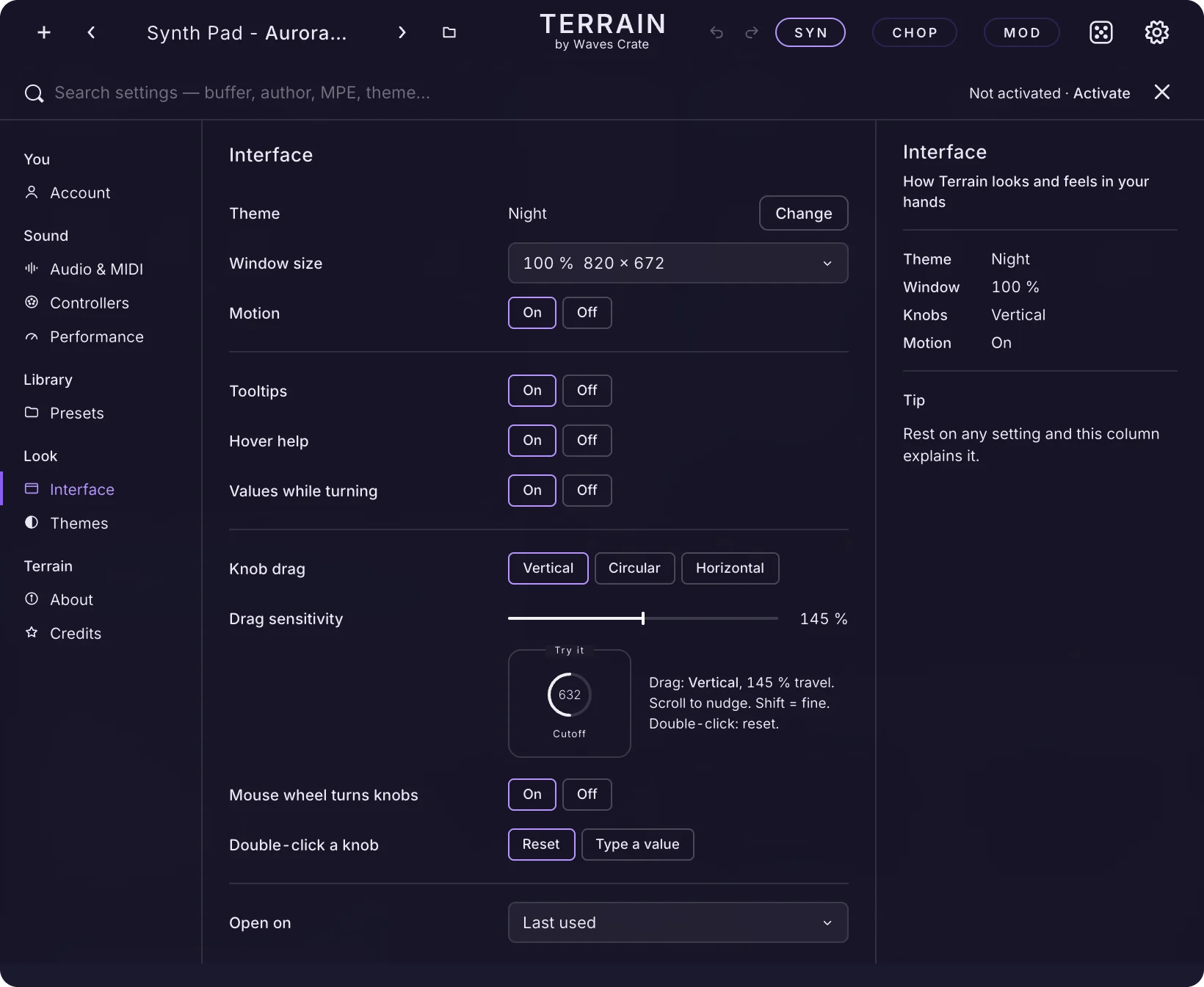
Task: Click the Synth Pad - Aurora preset name
Action: [x=247, y=33]
